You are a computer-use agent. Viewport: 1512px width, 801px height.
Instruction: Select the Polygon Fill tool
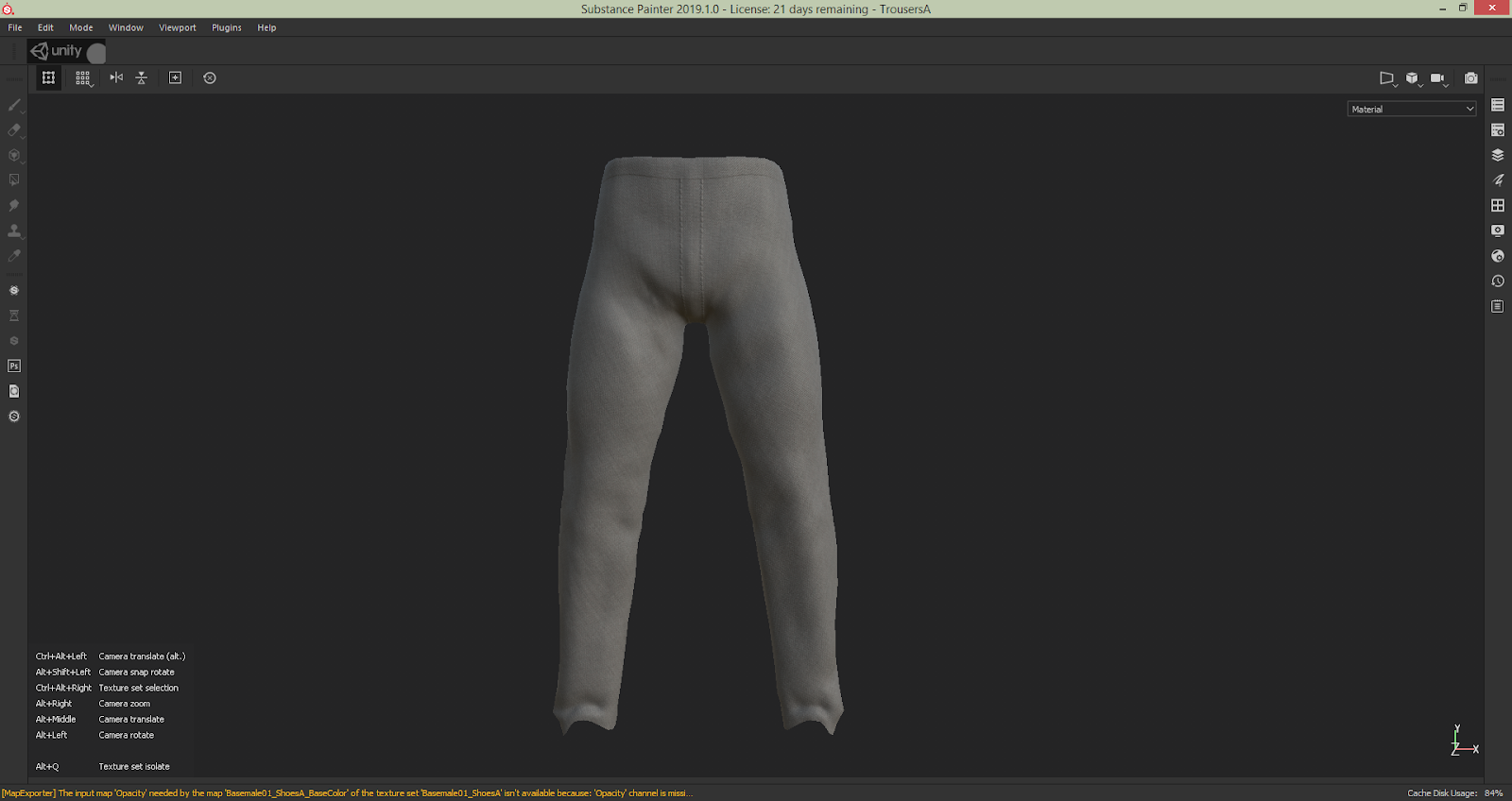(x=14, y=180)
